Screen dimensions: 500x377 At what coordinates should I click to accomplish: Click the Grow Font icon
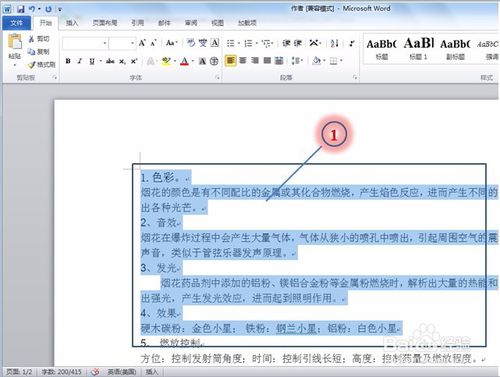tap(142, 43)
